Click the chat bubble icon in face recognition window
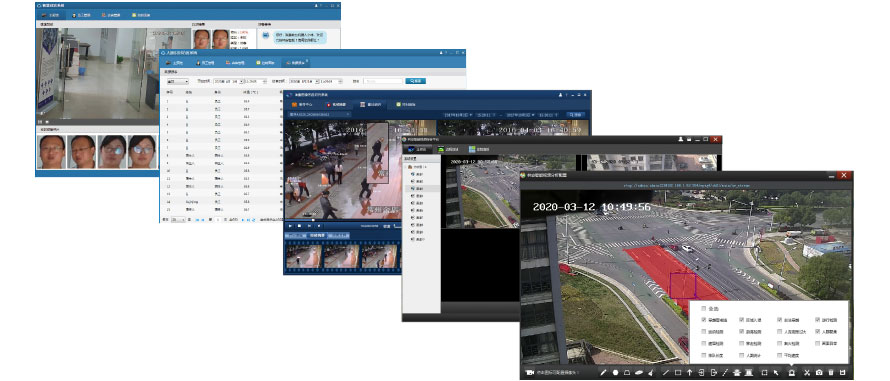Viewport: 890px width, 381px height. (265, 35)
